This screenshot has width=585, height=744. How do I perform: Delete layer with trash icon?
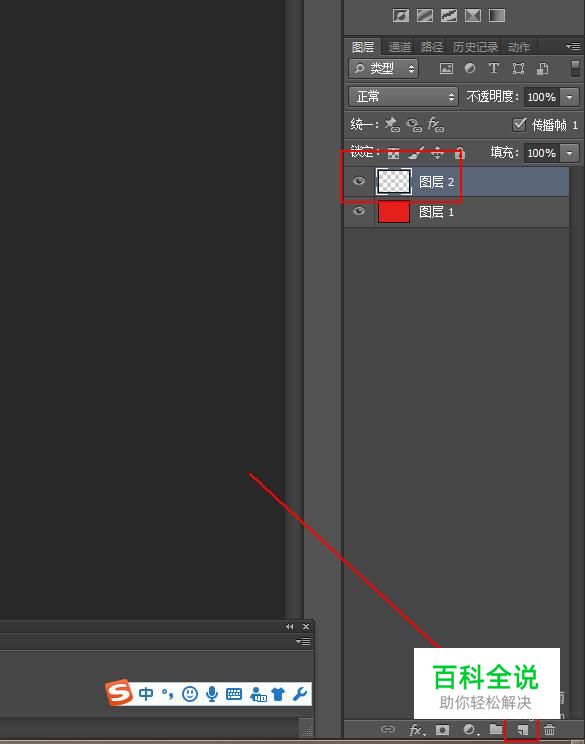pos(549,729)
